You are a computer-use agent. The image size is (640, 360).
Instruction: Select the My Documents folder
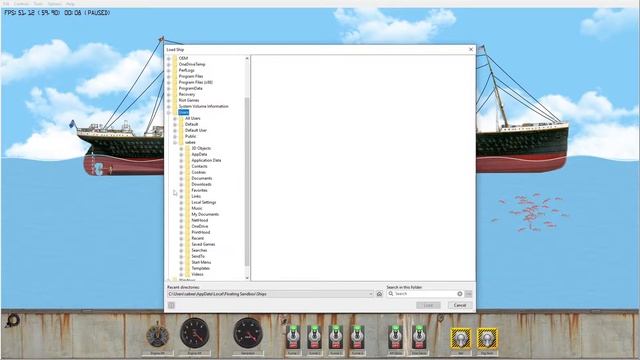pyautogui.click(x=205, y=214)
